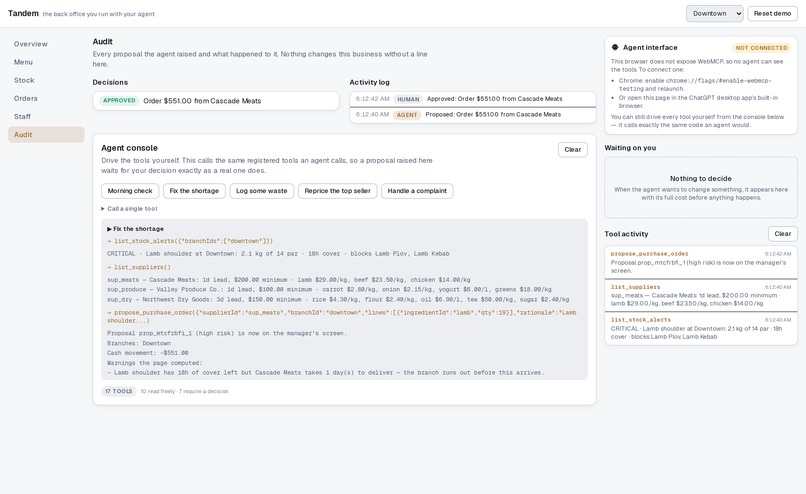Run the Morning check scenario
The image size is (806, 494).
(130, 191)
